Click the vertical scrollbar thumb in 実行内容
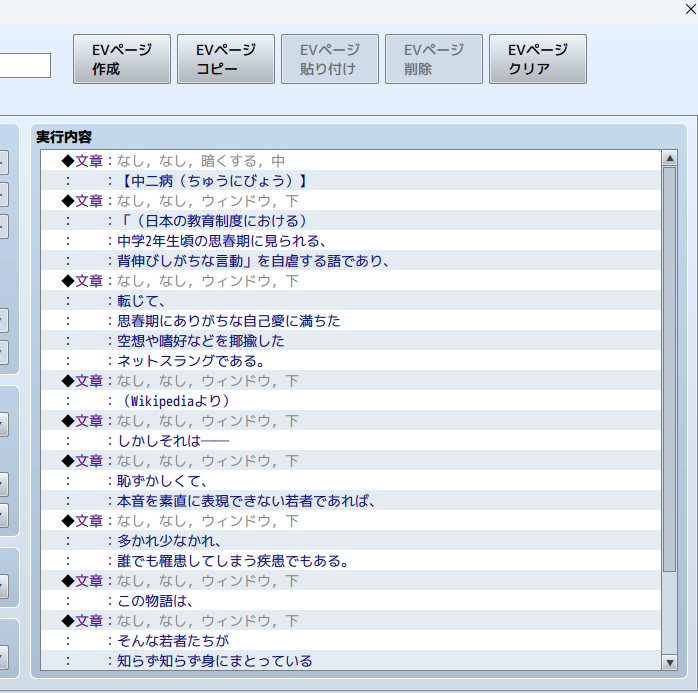698x693 pixels. click(x=670, y=369)
